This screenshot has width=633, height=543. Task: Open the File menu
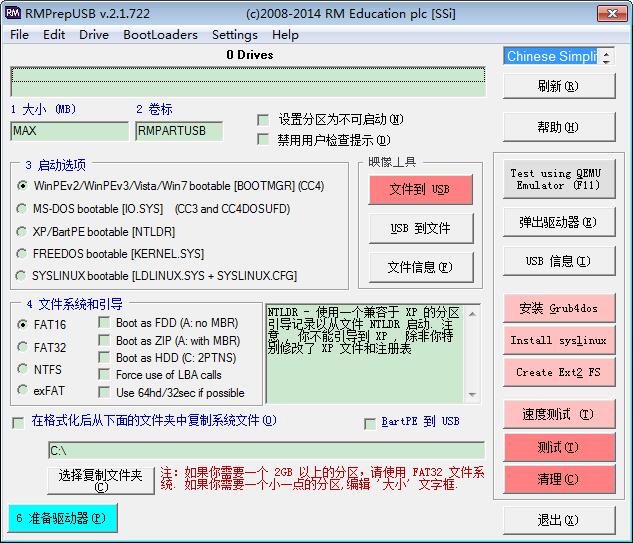(x=19, y=35)
